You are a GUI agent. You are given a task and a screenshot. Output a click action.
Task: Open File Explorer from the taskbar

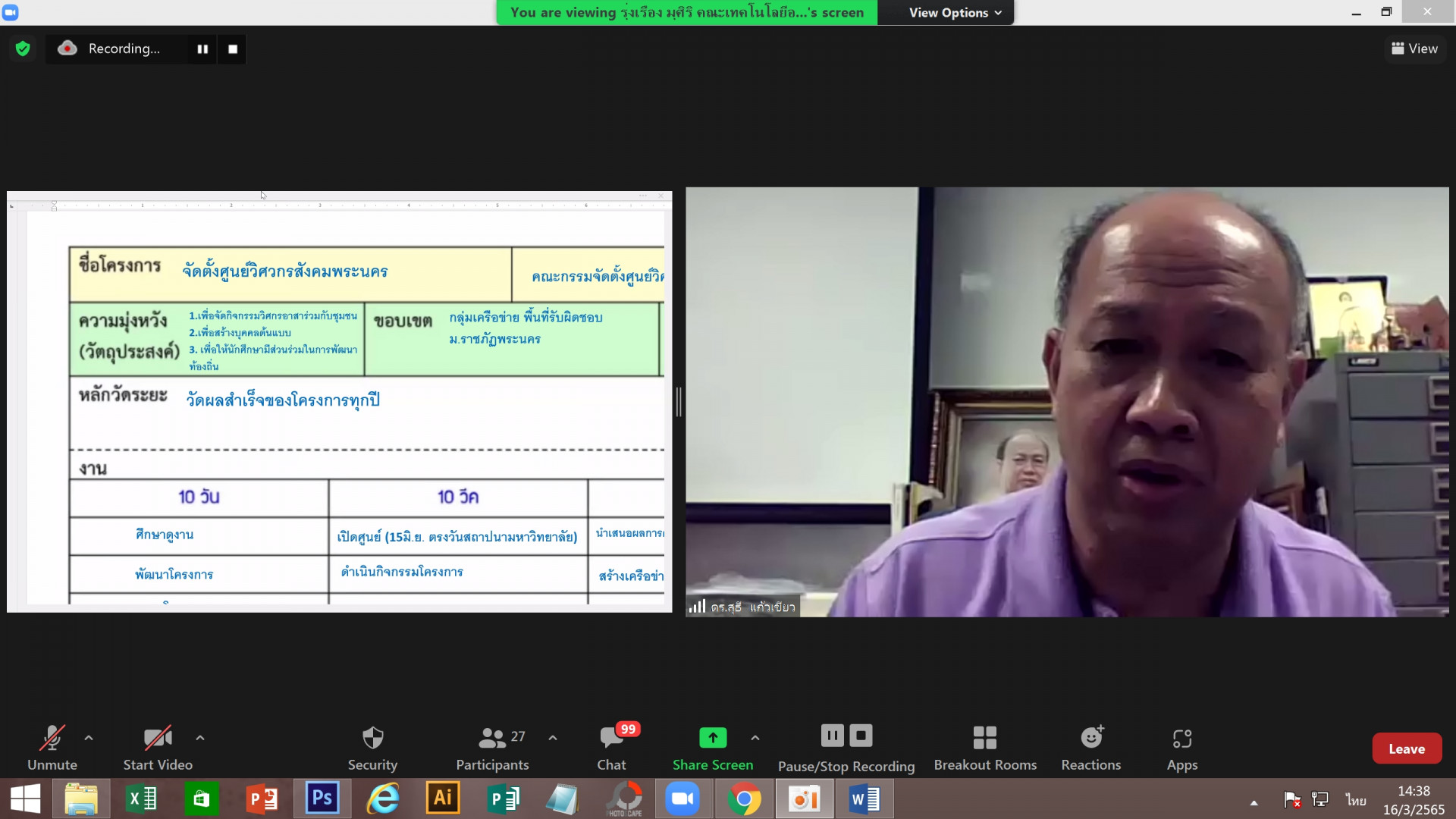tap(81, 799)
